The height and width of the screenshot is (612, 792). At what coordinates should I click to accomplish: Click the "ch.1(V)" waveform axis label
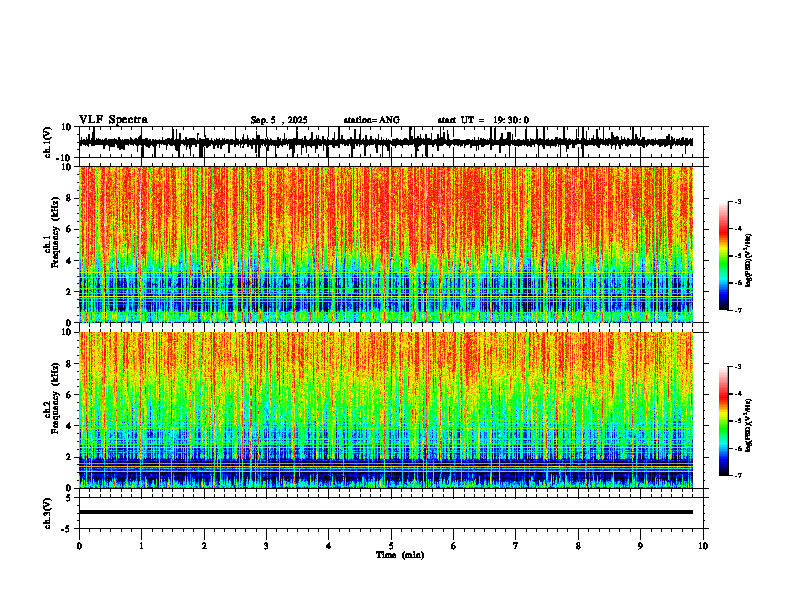tap(48, 142)
